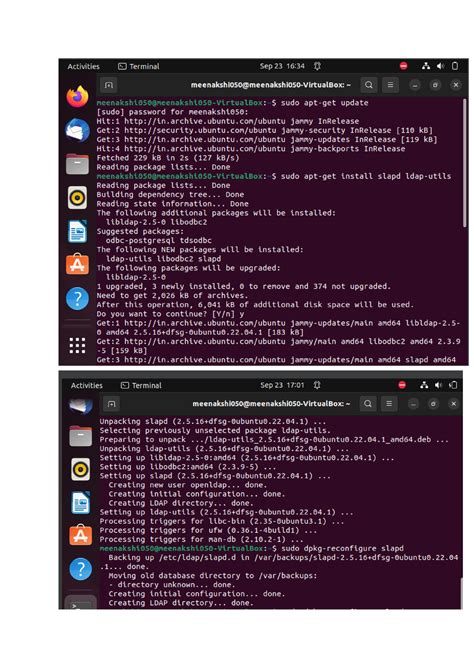Viewport: 474px width, 669px height.
Task: Click red no-entry indicator in 17:01 top bar
Action: tap(402, 385)
